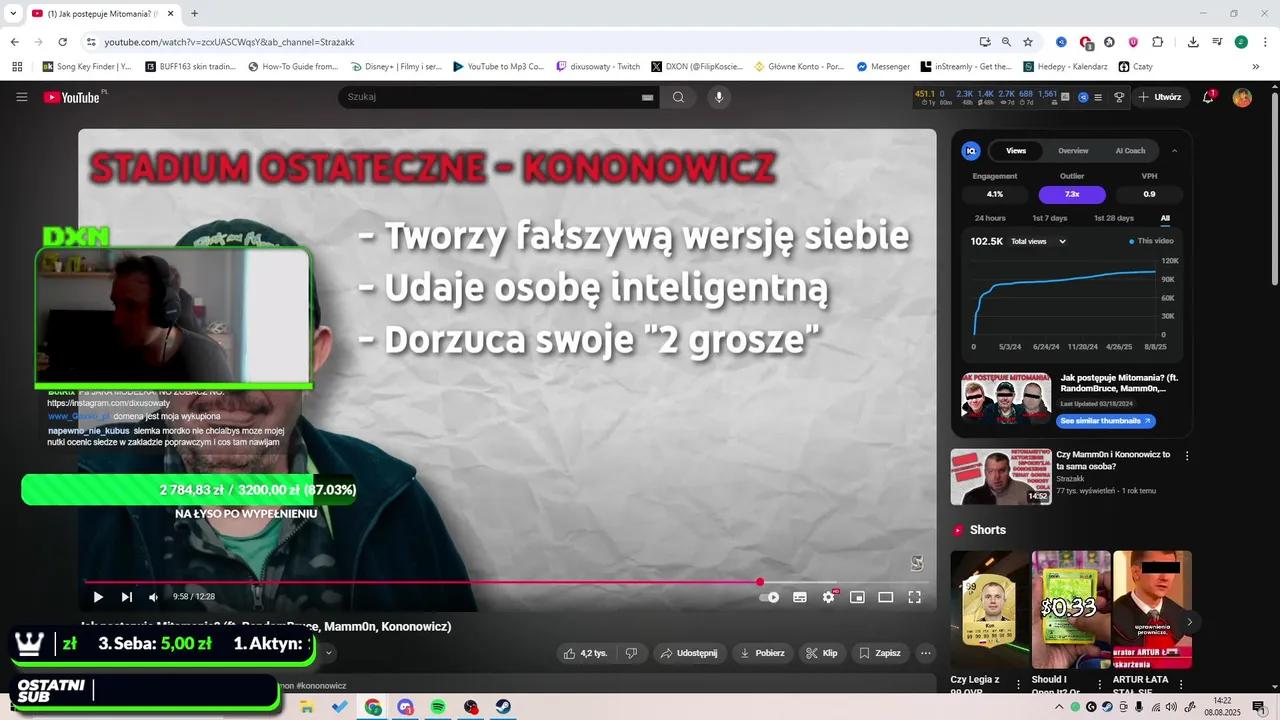Dislike the video
Viewport: 1280px width, 720px height.
(x=631, y=653)
